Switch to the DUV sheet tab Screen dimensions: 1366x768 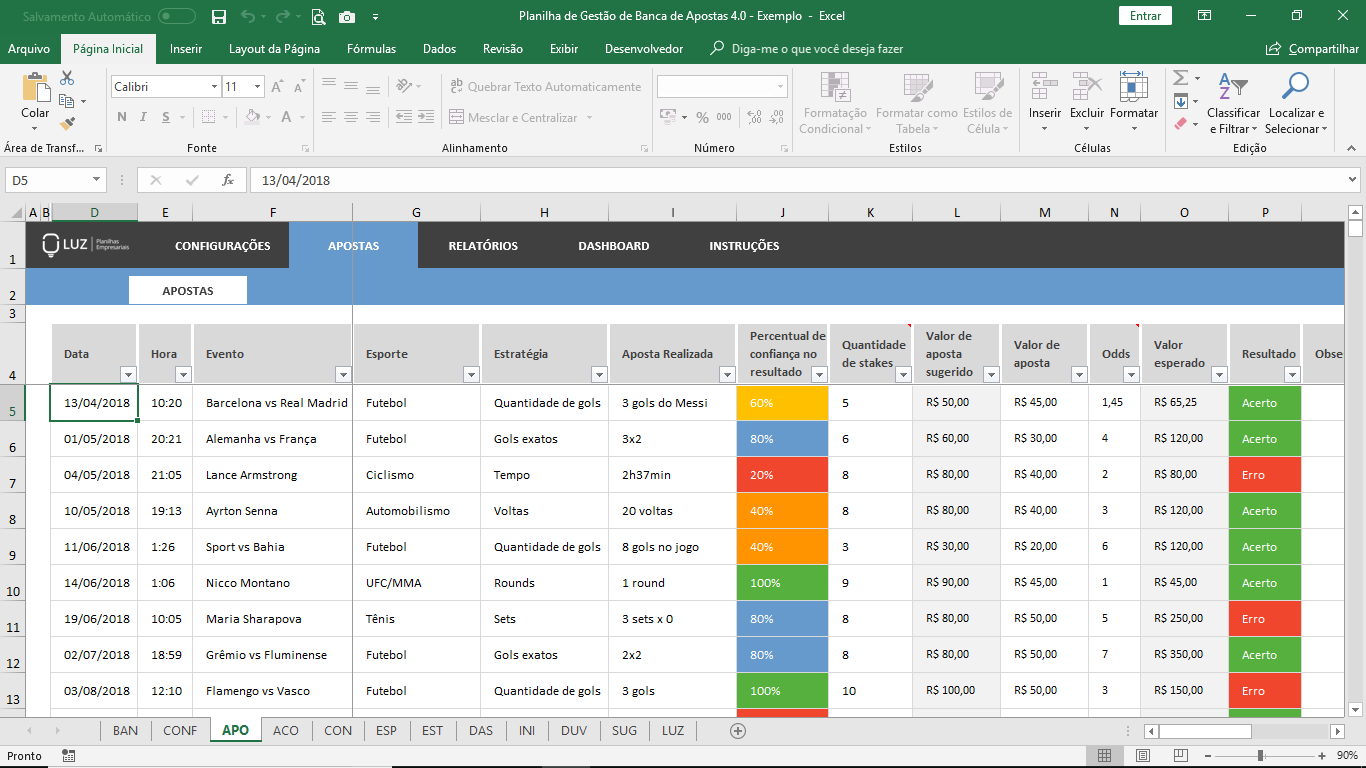(573, 731)
